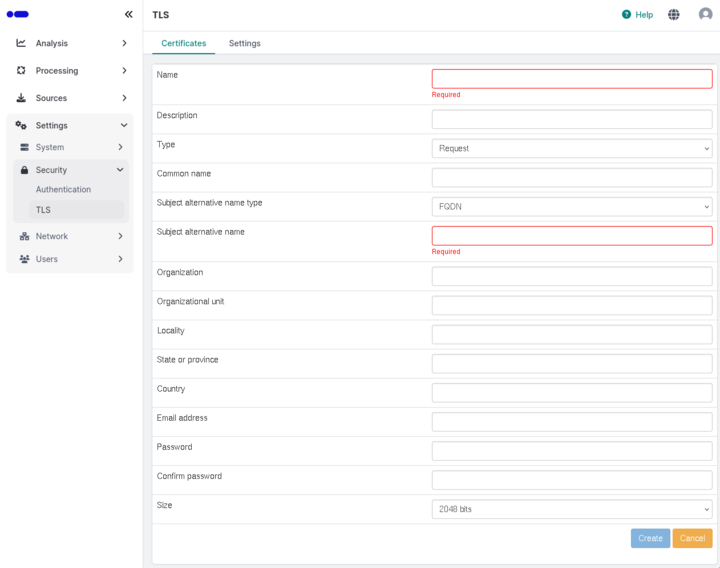720x568 pixels.
Task: Focus the Organizational unit input field
Action: pos(572,305)
